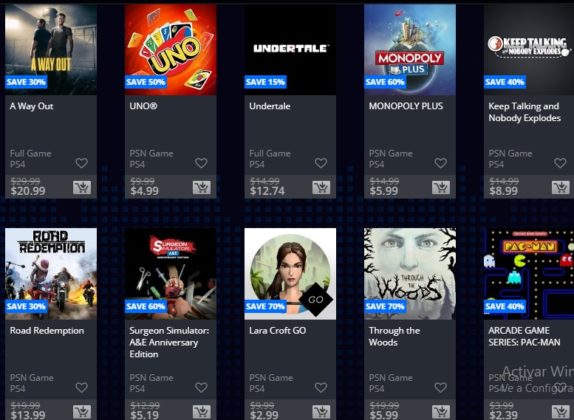Wishlist the Road Redemption game

[82, 387]
